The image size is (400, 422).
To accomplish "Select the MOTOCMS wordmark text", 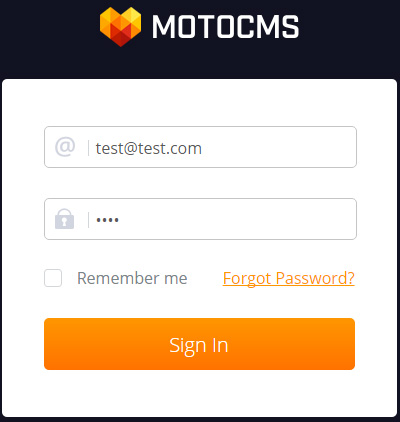I will [x=226, y=27].
